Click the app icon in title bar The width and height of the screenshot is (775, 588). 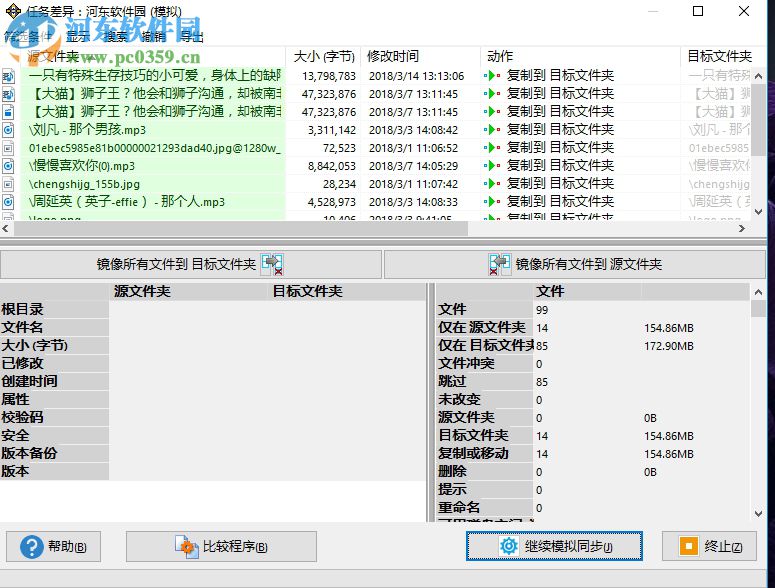(13, 11)
